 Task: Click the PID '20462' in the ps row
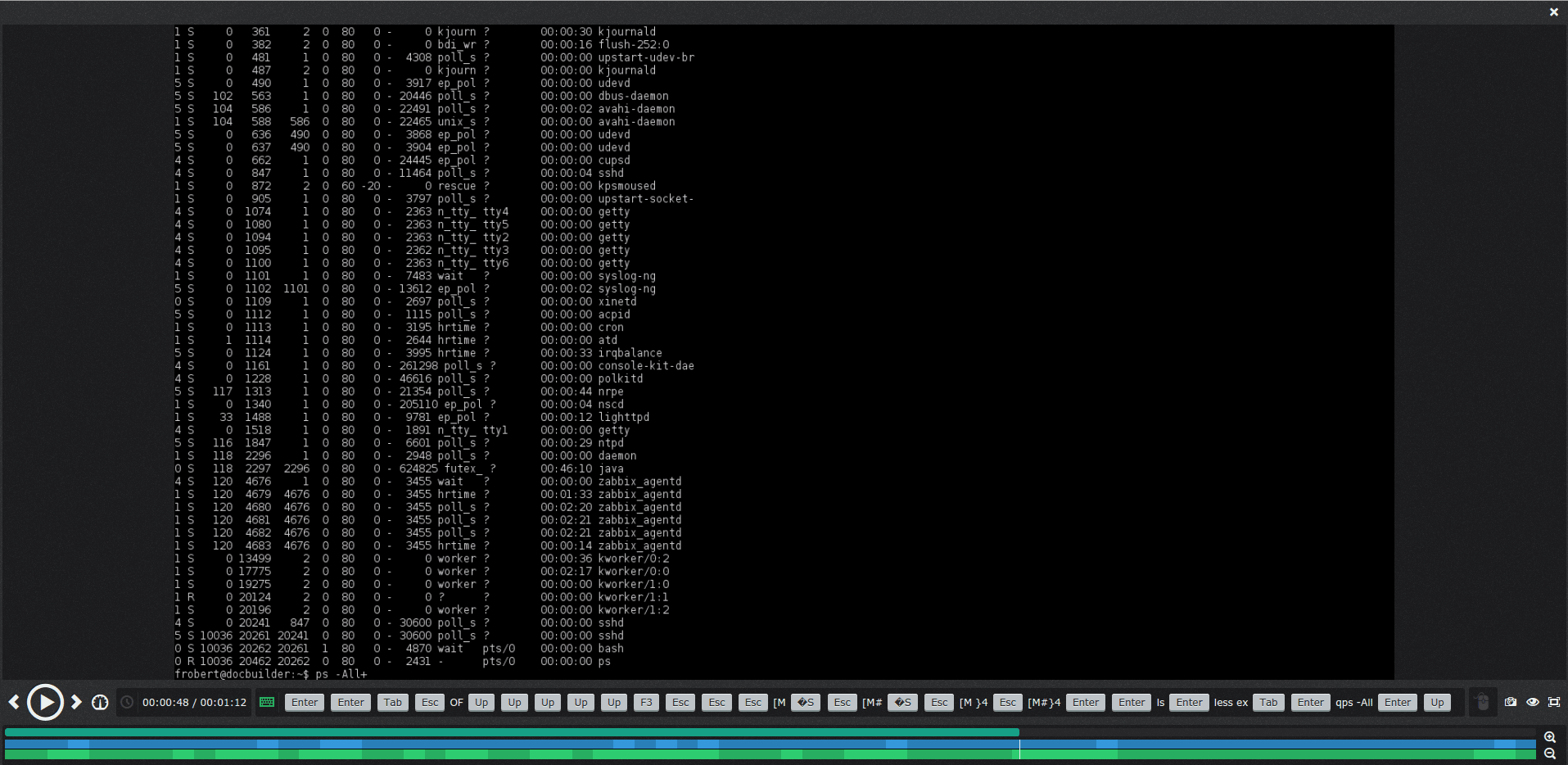point(255,661)
